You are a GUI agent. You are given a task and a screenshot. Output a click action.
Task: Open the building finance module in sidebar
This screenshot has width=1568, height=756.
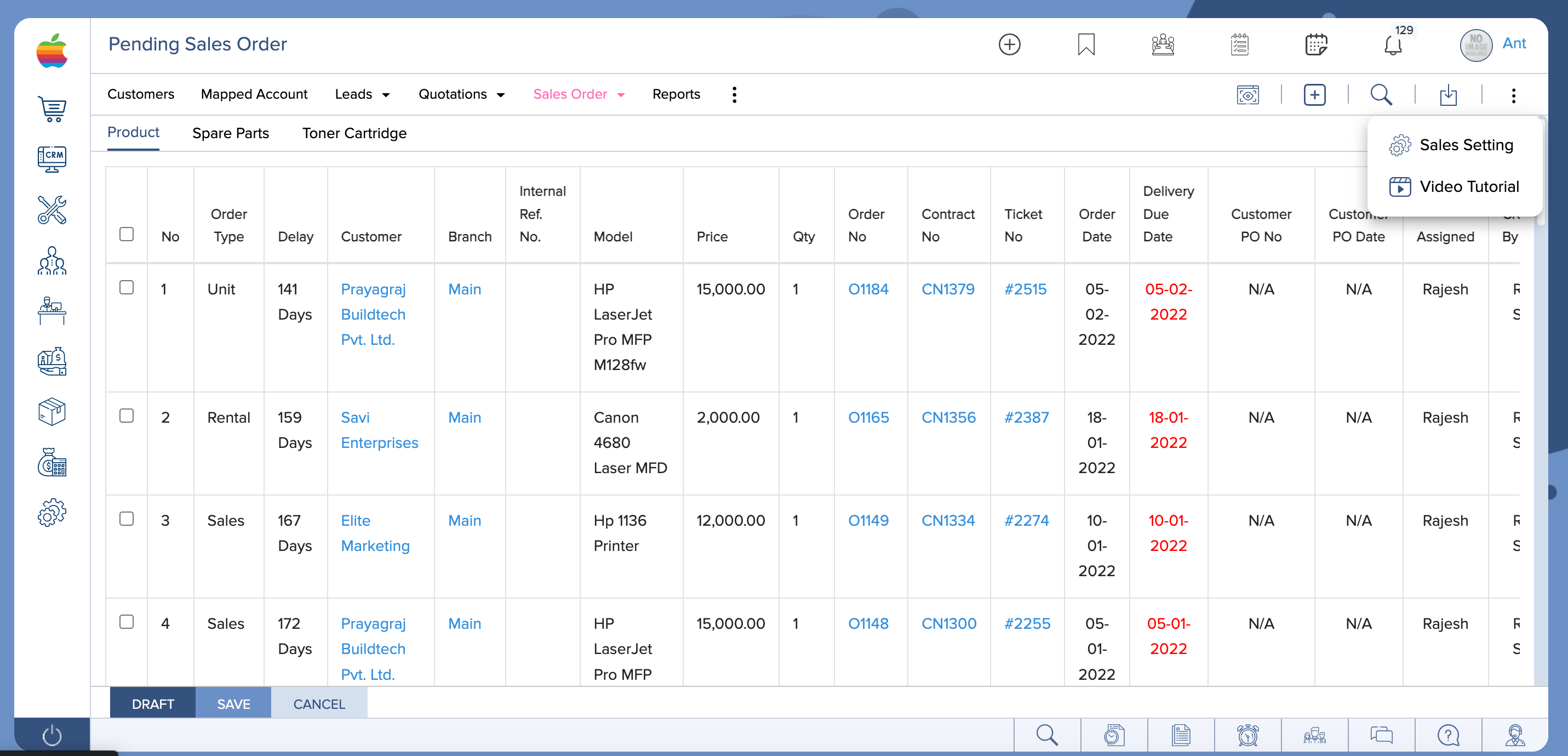coord(51,361)
